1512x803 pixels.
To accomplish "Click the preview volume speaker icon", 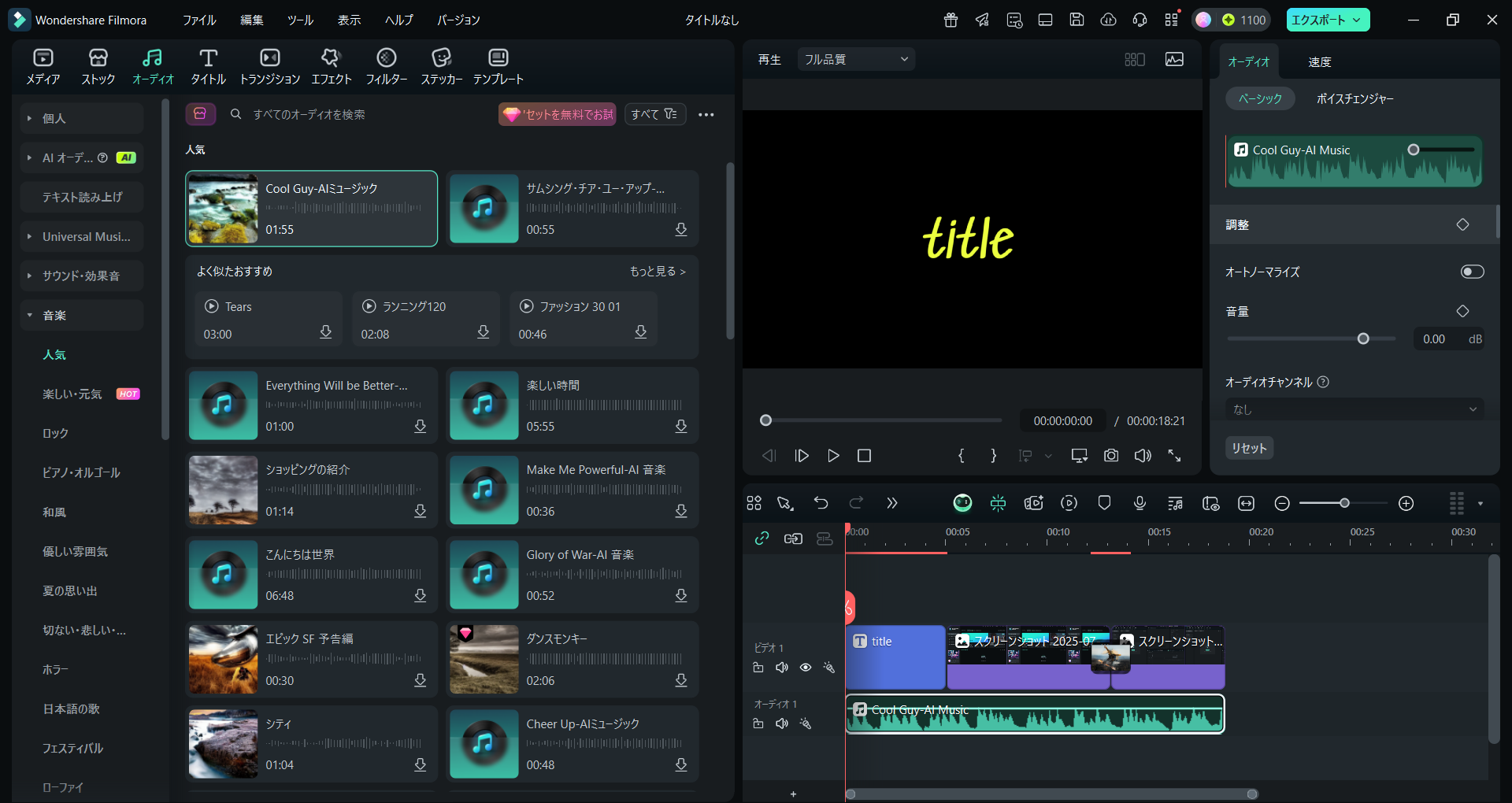I will tap(1143, 456).
